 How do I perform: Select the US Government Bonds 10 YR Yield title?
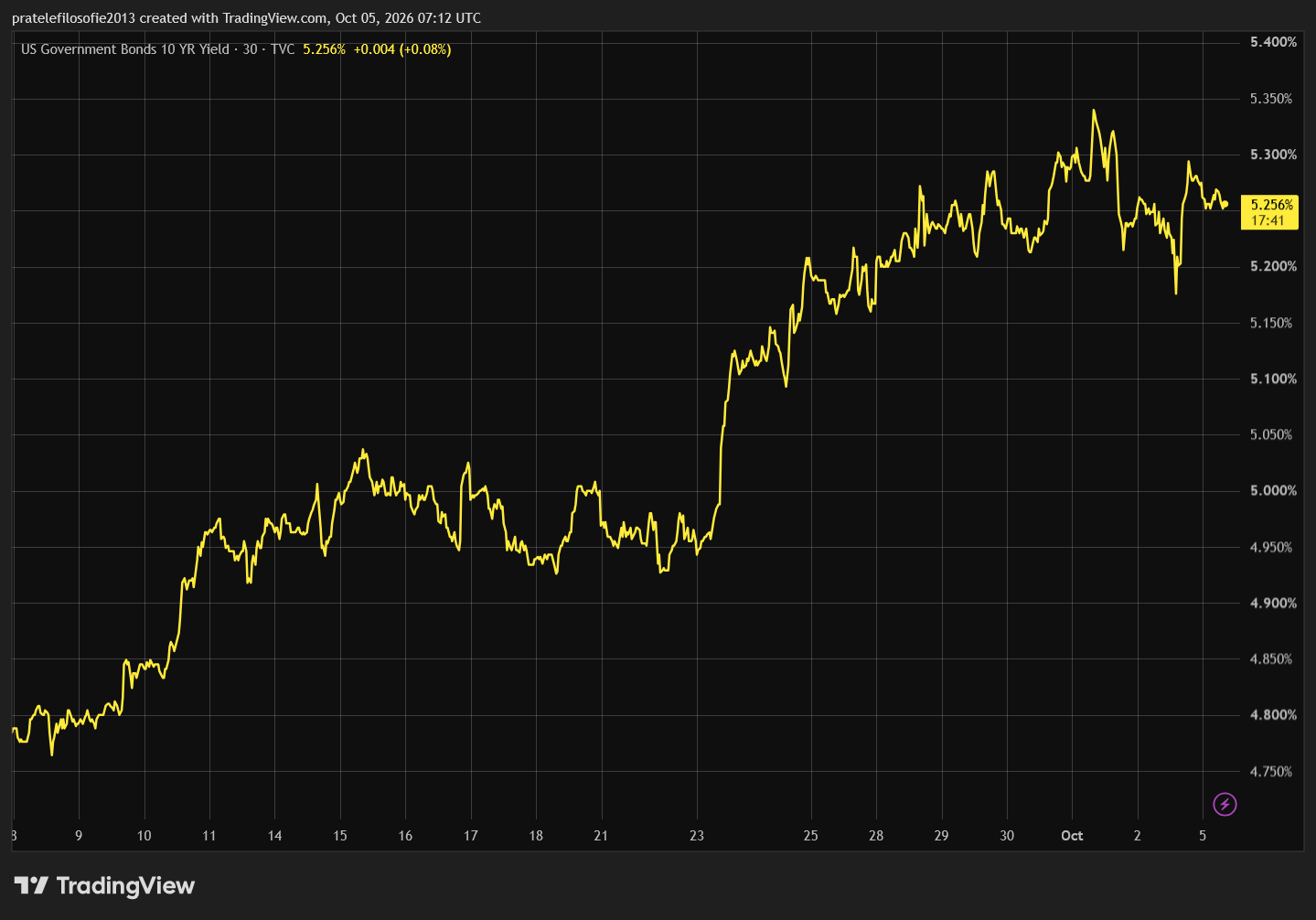tap(125, 49)
